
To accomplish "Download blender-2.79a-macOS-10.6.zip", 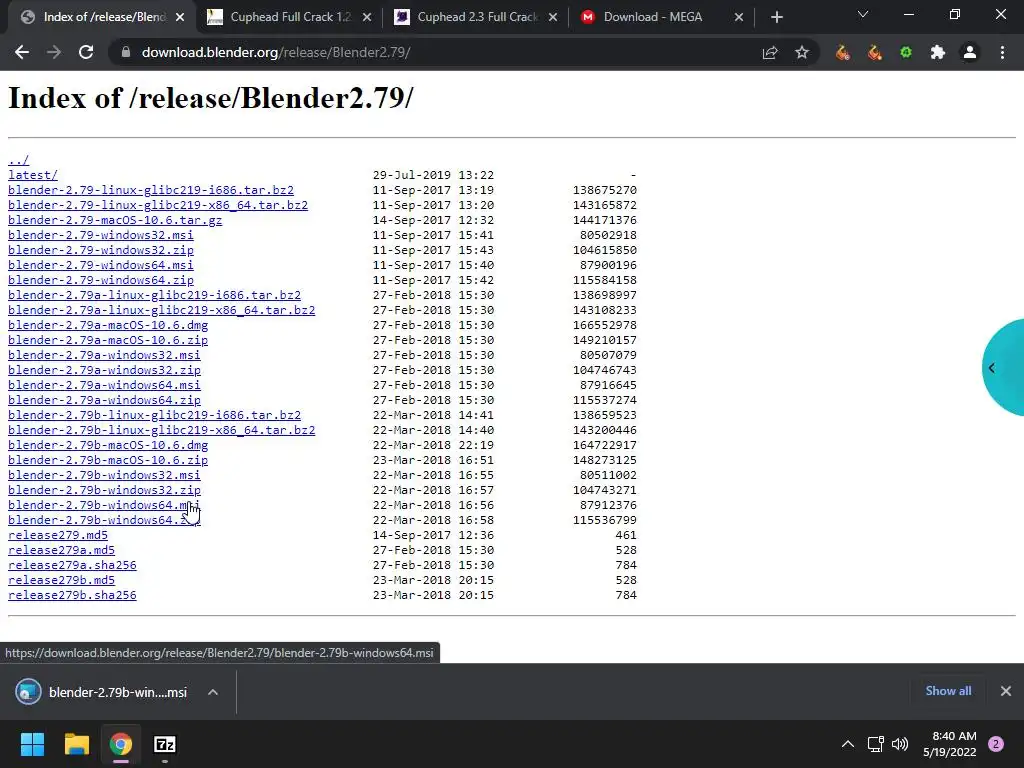I will tap(108, 340).
